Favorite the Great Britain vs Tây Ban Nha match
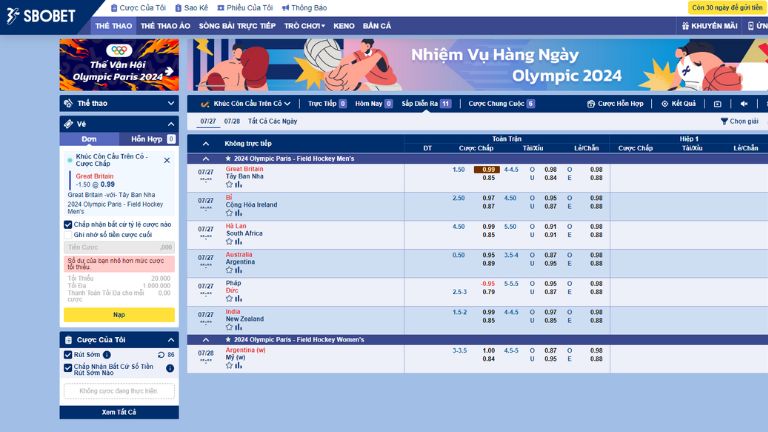The height and width of the screenshot is (432, 768). coord(229,185)
